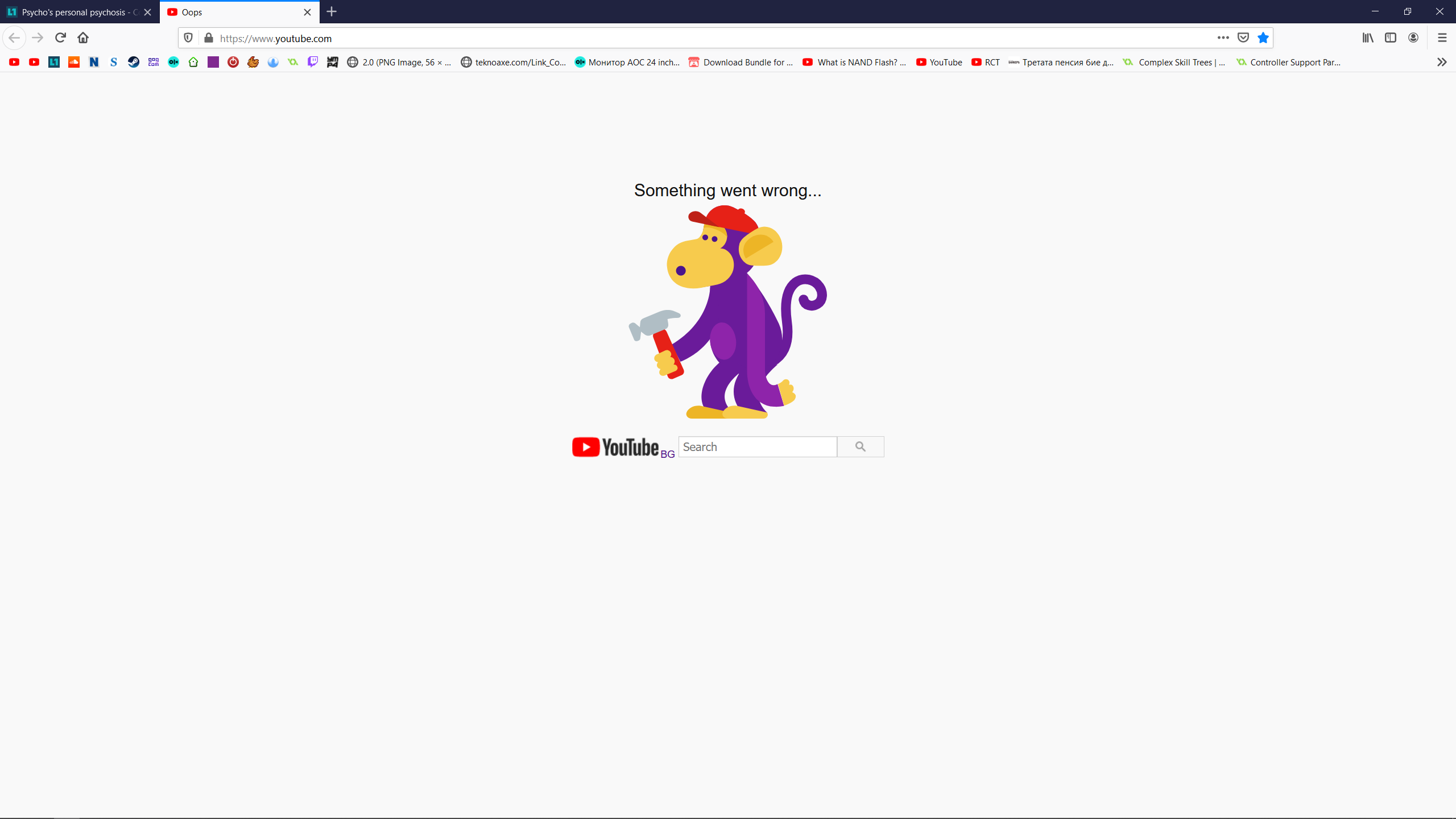Go to the browser Home page
The width and height of the screenshot is (1456, 819).
coord(83,38)
